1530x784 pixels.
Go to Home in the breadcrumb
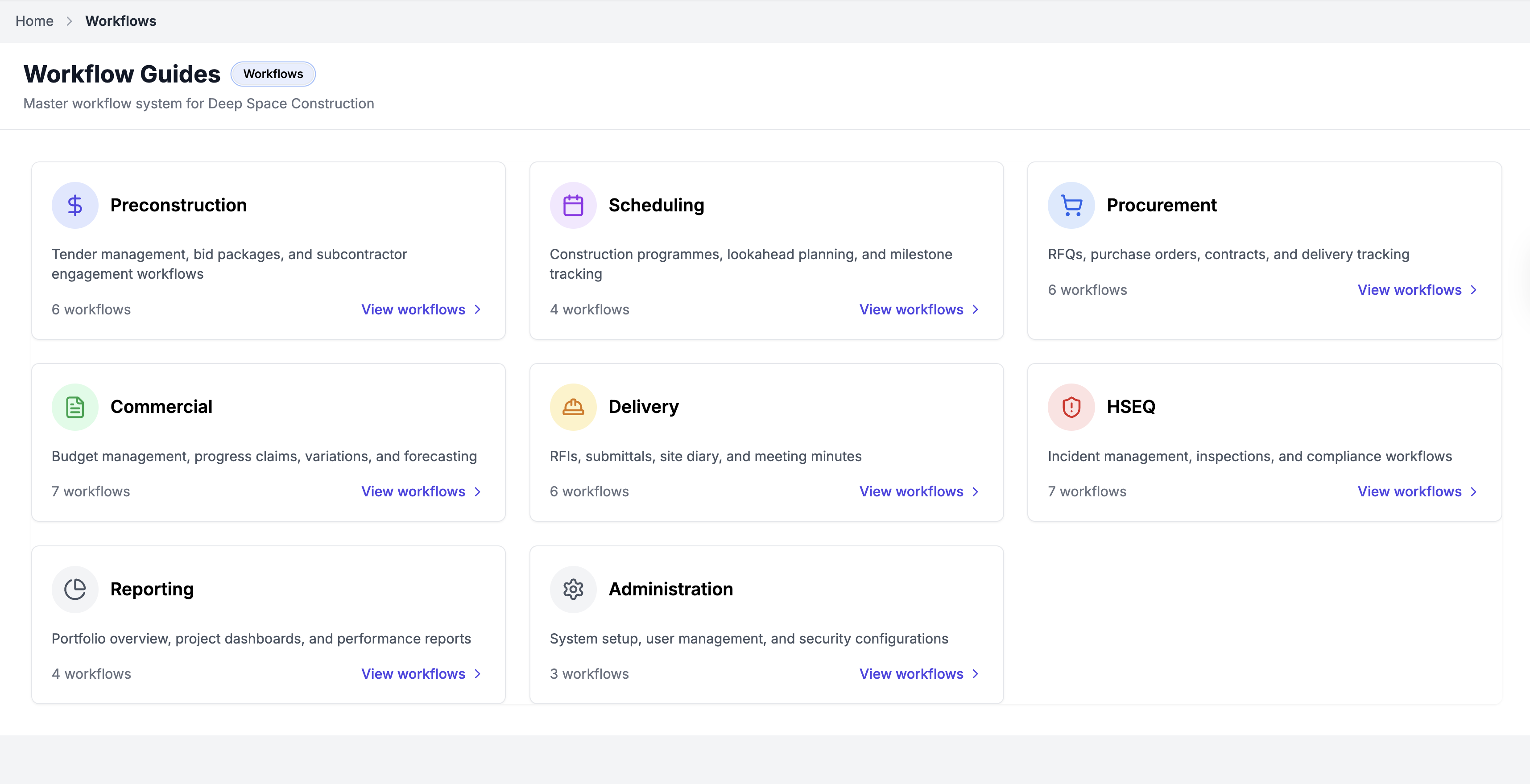pos(34,21)
